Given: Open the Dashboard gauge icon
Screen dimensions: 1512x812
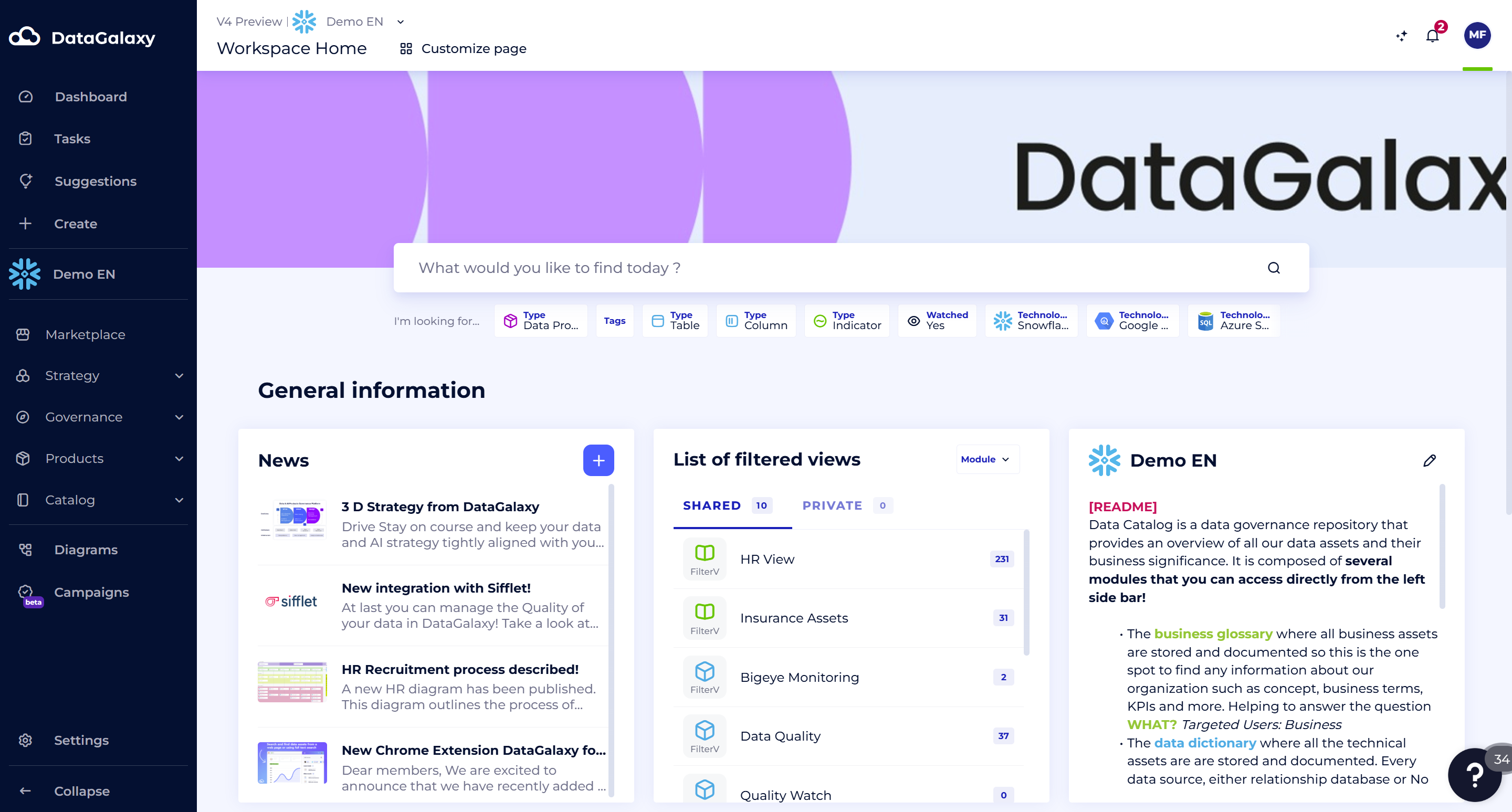Looking at the screenshot, I should click(x=25, y=96).
